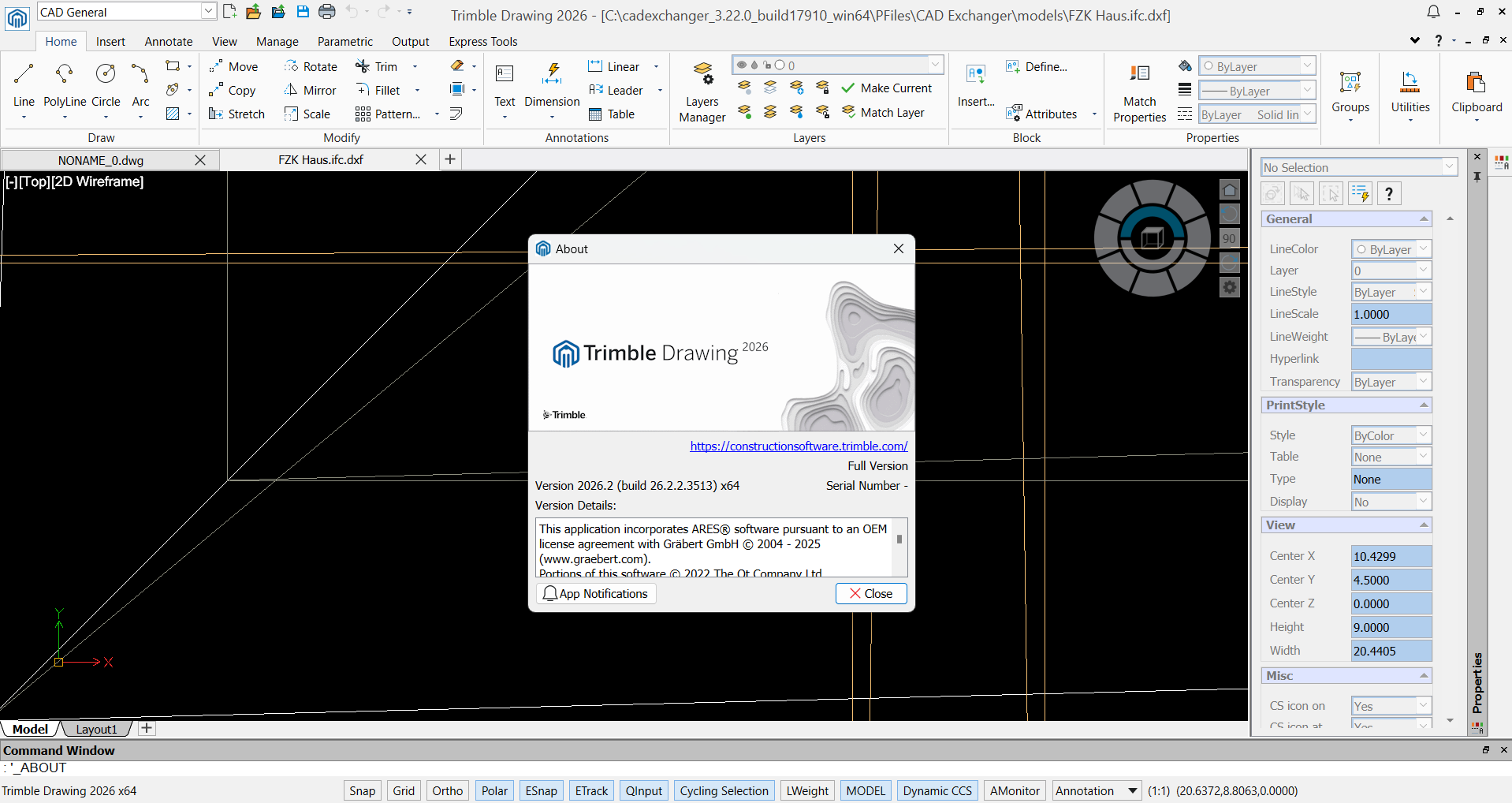Open the Parametric ribbon tab
Image resolution: width=1512 pixels, height=803 pixels.
point(345,42)
